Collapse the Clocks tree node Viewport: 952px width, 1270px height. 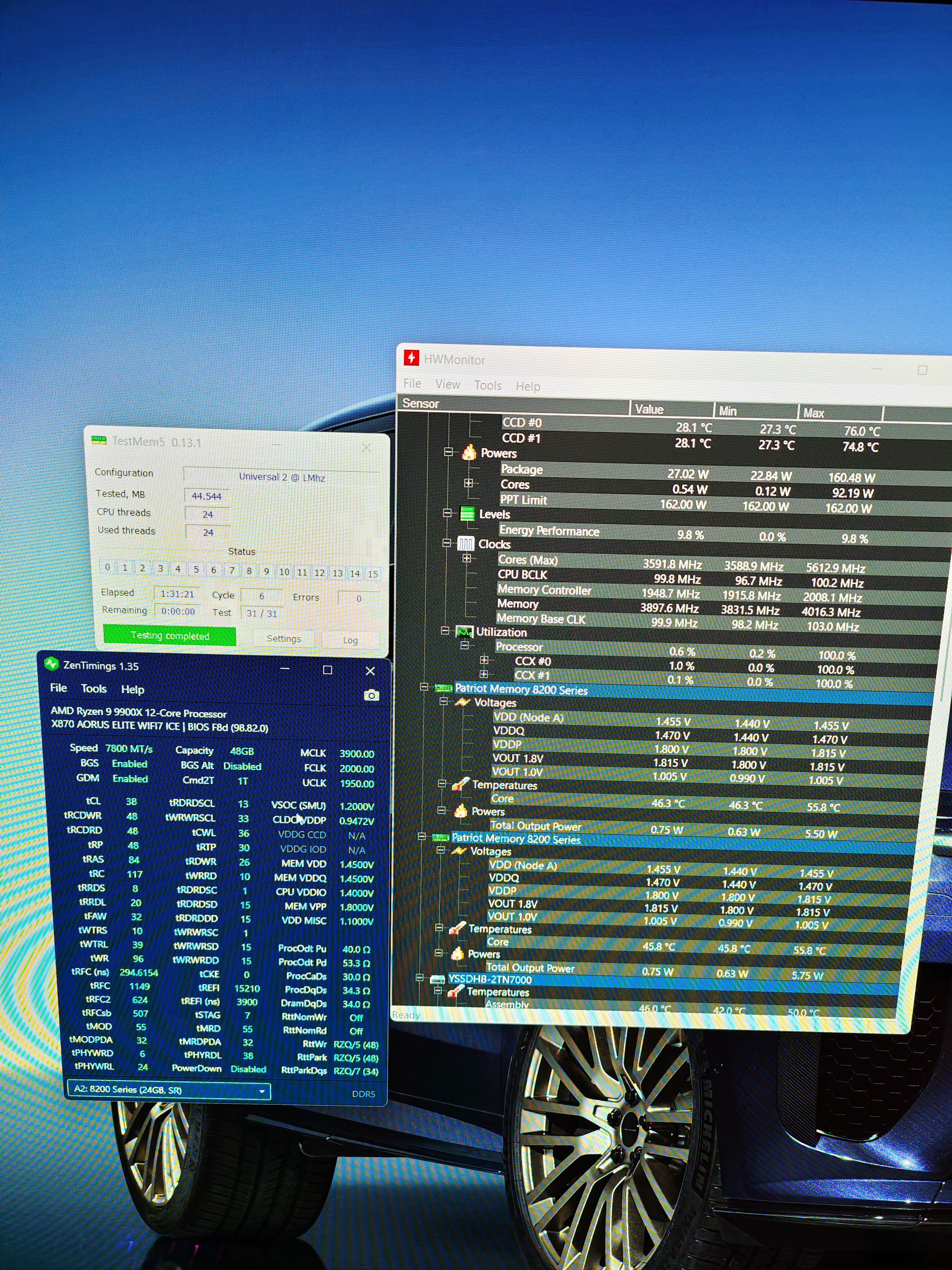coord(447,543)
